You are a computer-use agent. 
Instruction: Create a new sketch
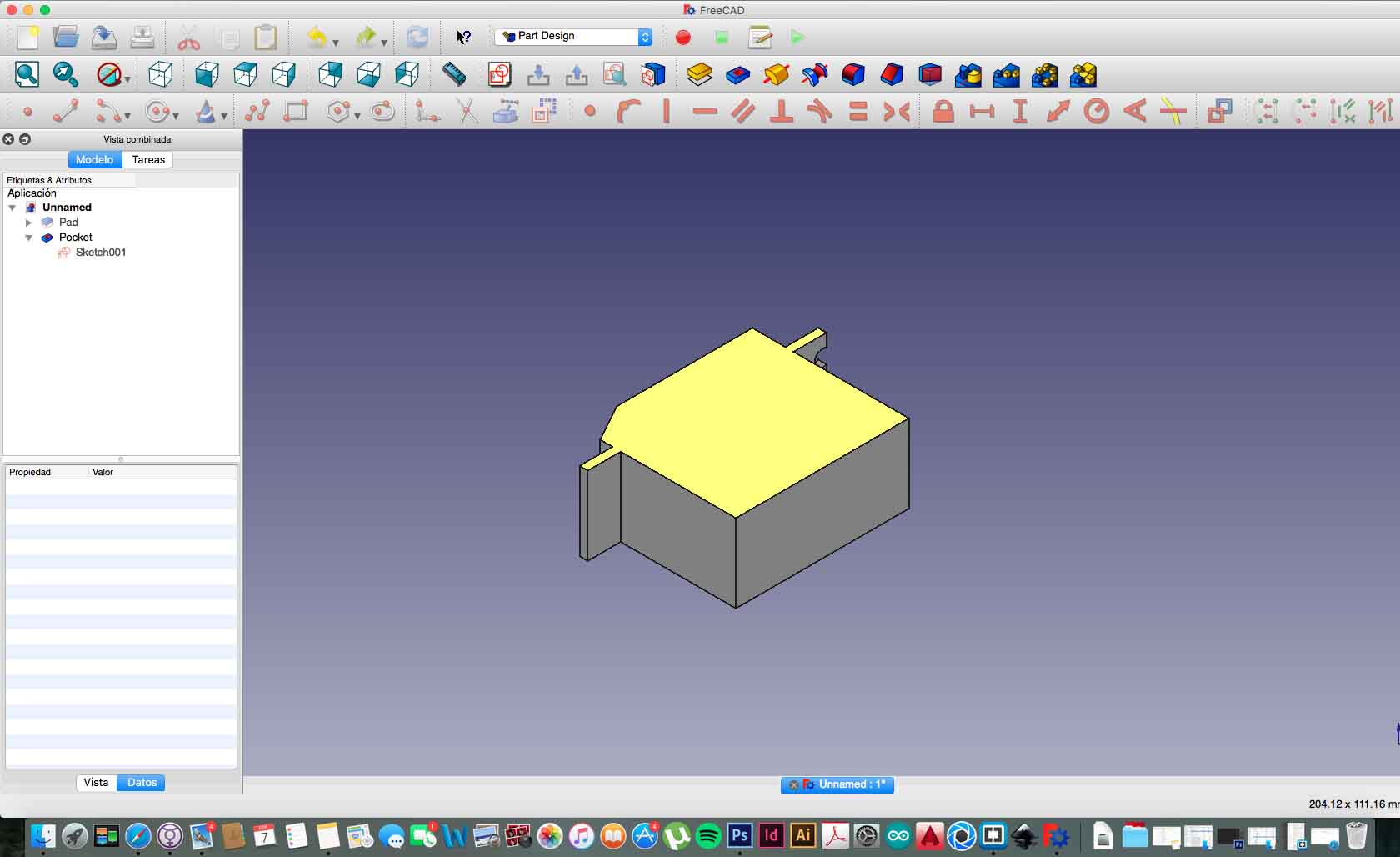[x=499, y=74]
